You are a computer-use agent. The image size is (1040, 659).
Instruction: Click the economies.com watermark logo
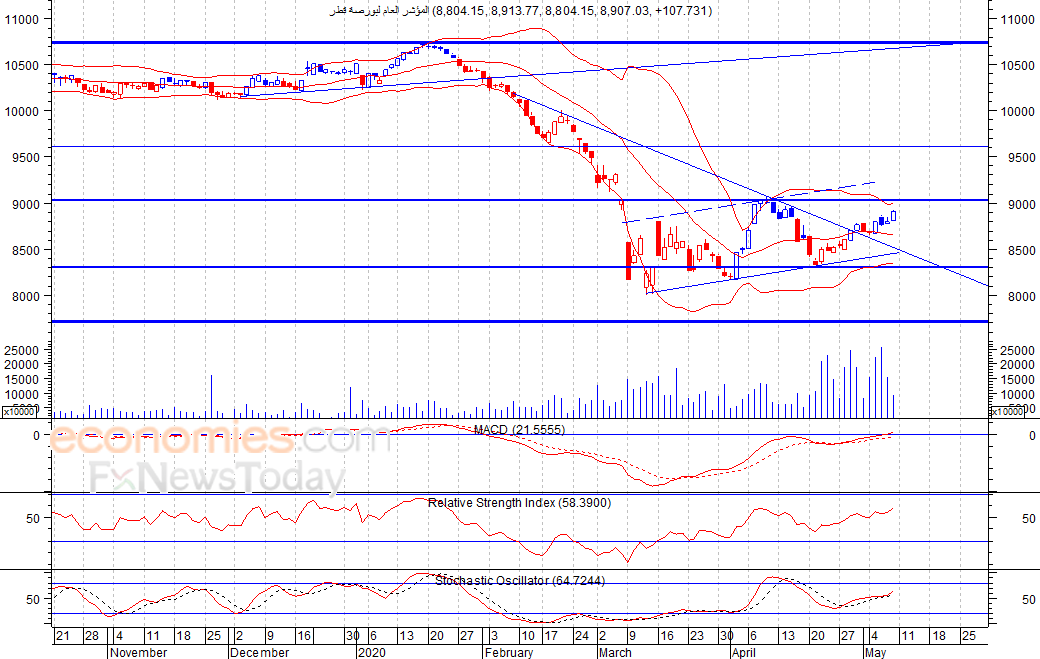221,438
